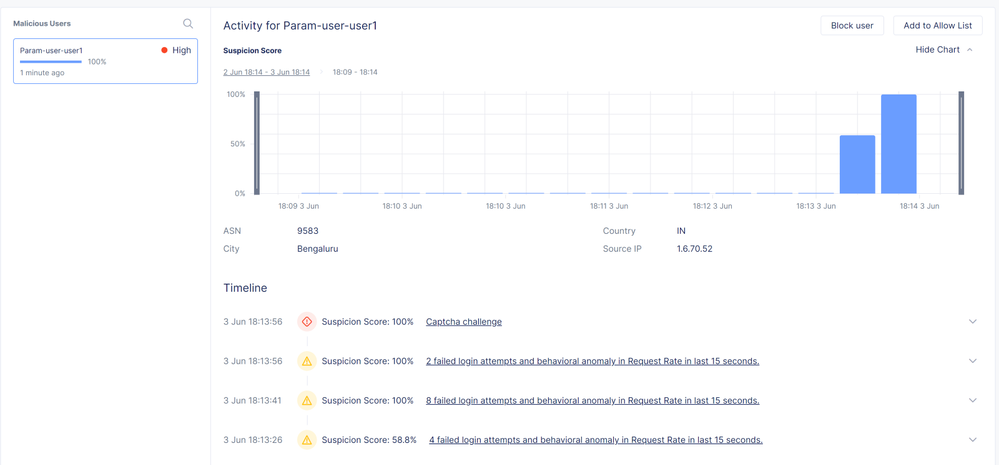Click warning icon for 2 failed logins event
999x465 pixels.
click(307, 361)
